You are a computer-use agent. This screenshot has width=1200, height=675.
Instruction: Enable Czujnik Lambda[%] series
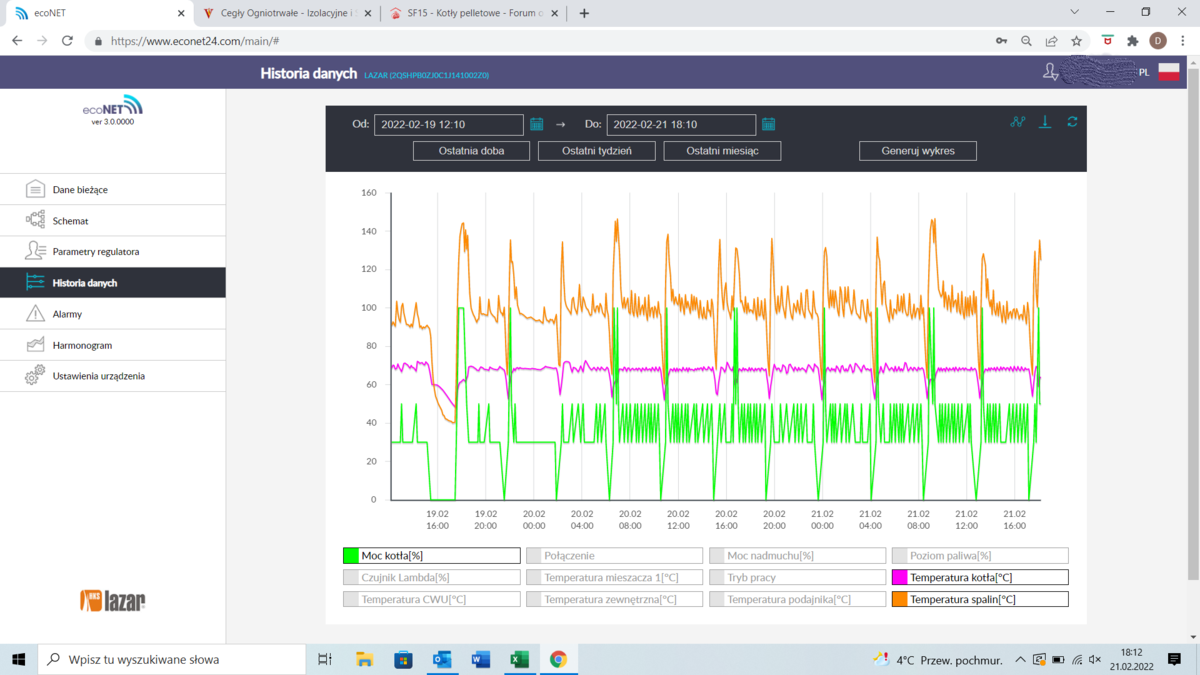(x=431, y=578)
